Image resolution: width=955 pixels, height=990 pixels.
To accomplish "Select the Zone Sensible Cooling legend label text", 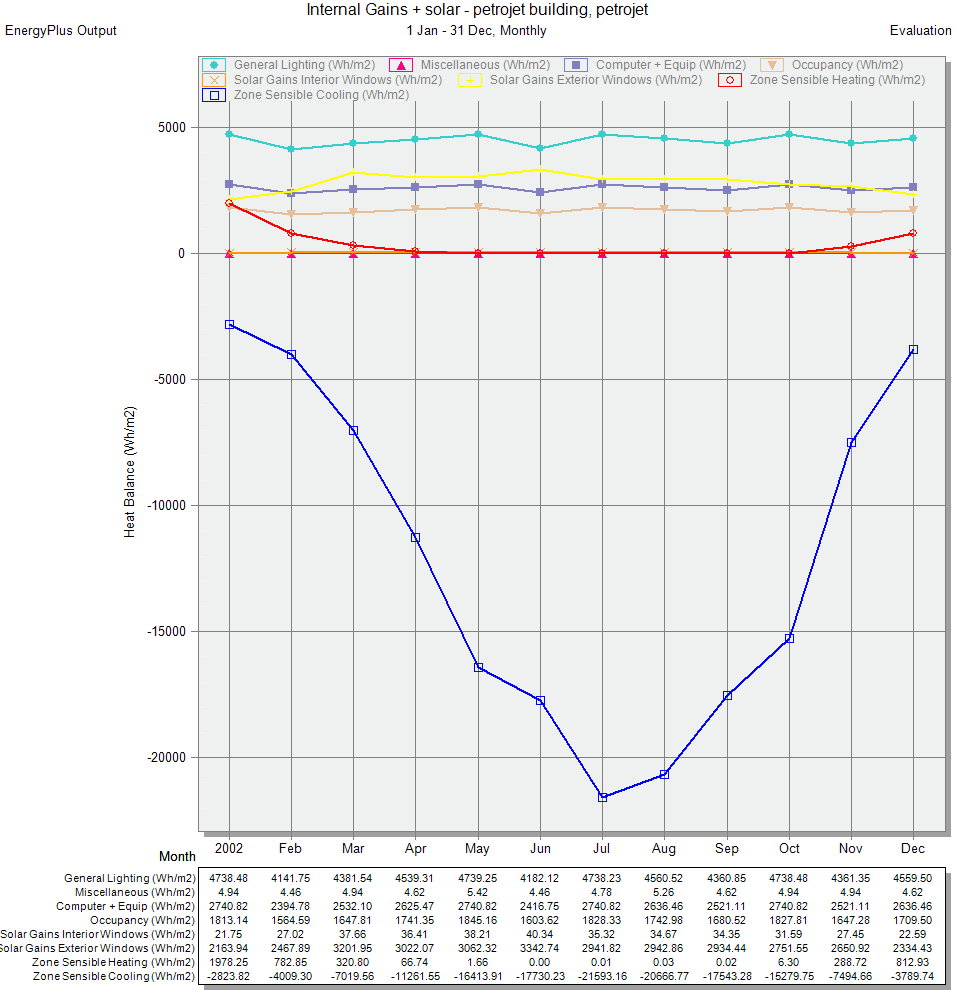I will (x=321, y=95).
